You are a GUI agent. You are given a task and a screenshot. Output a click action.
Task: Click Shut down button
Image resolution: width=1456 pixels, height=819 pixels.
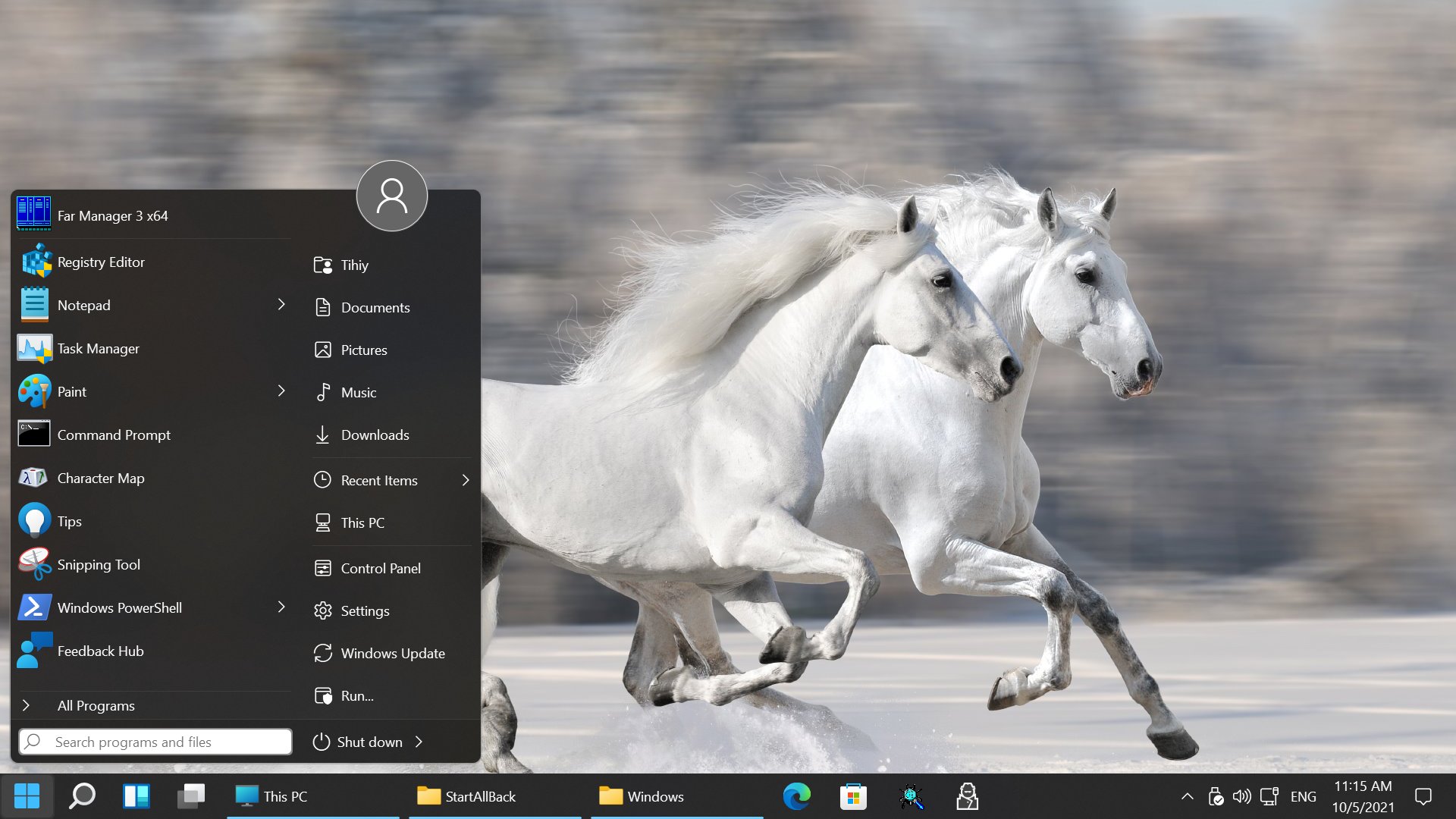[370, 741]
